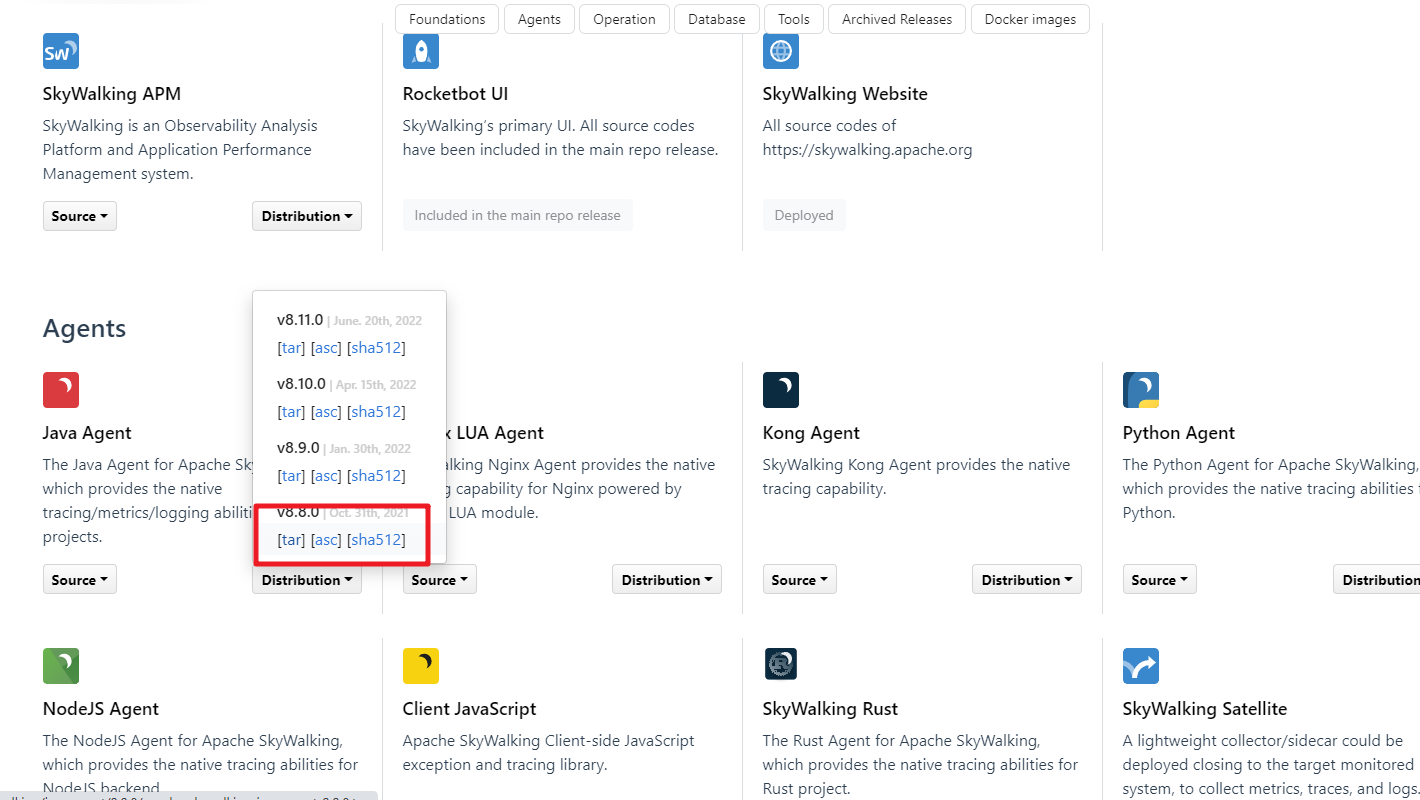Open the v8.9.0 sha512 link
1420x800 pixels.
pos(376,476)
